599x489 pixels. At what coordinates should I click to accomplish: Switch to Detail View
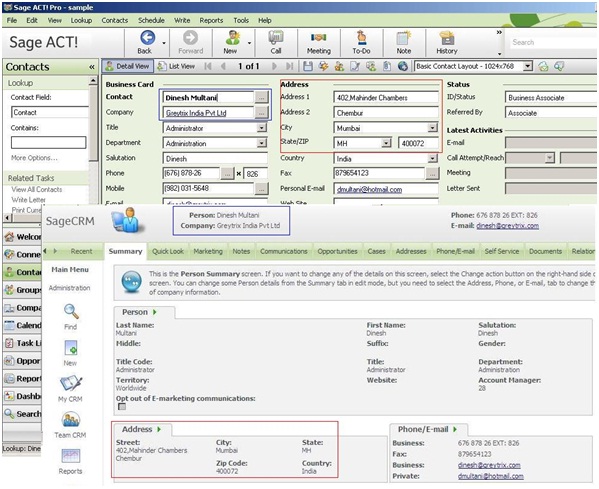pos(128,66)
